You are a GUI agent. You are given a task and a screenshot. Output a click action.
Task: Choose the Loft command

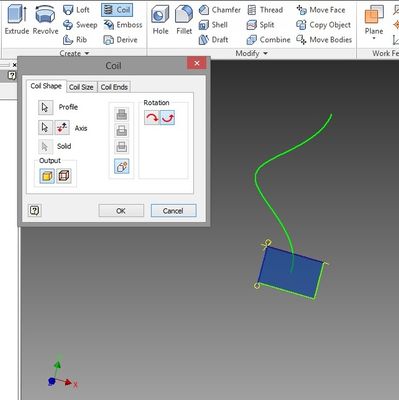point(76,10)
